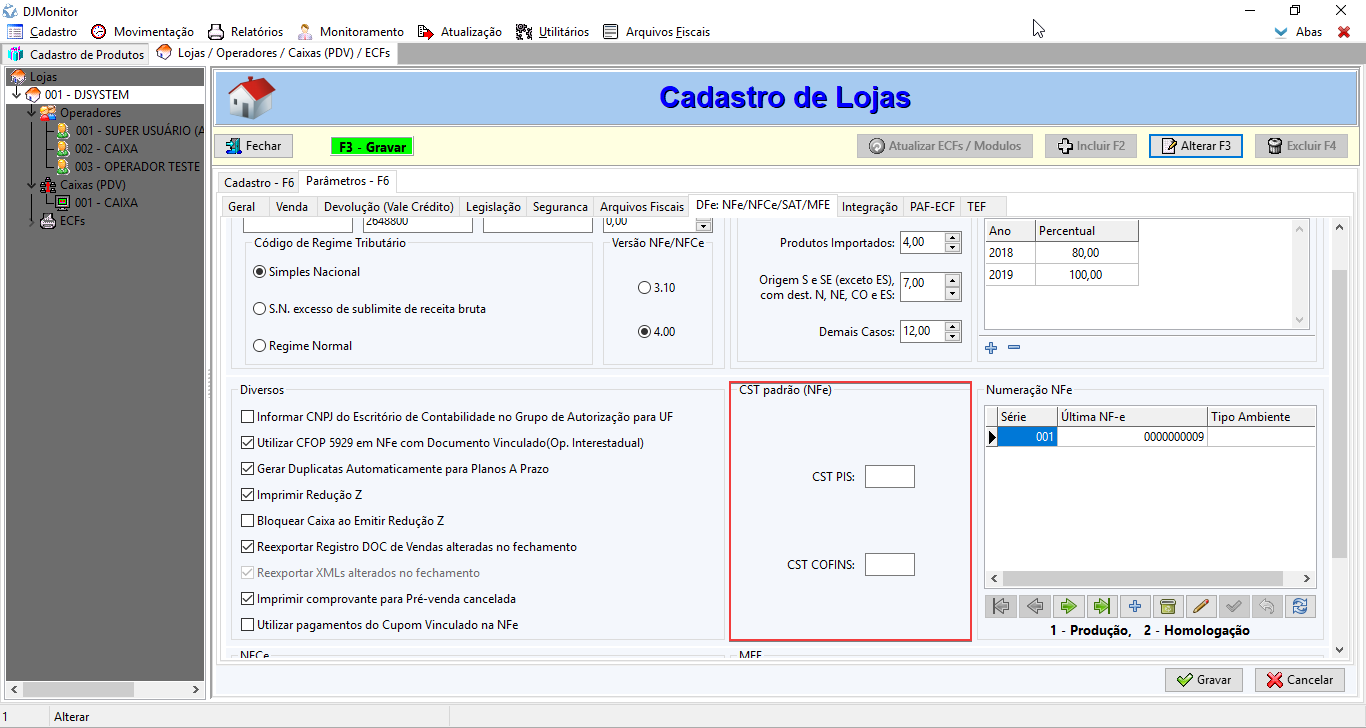The width and height of the screenshot is (1366, 728).
Task: Toggle Bloquear Caixa ao Emitir Redução Z
Action: 248,521
